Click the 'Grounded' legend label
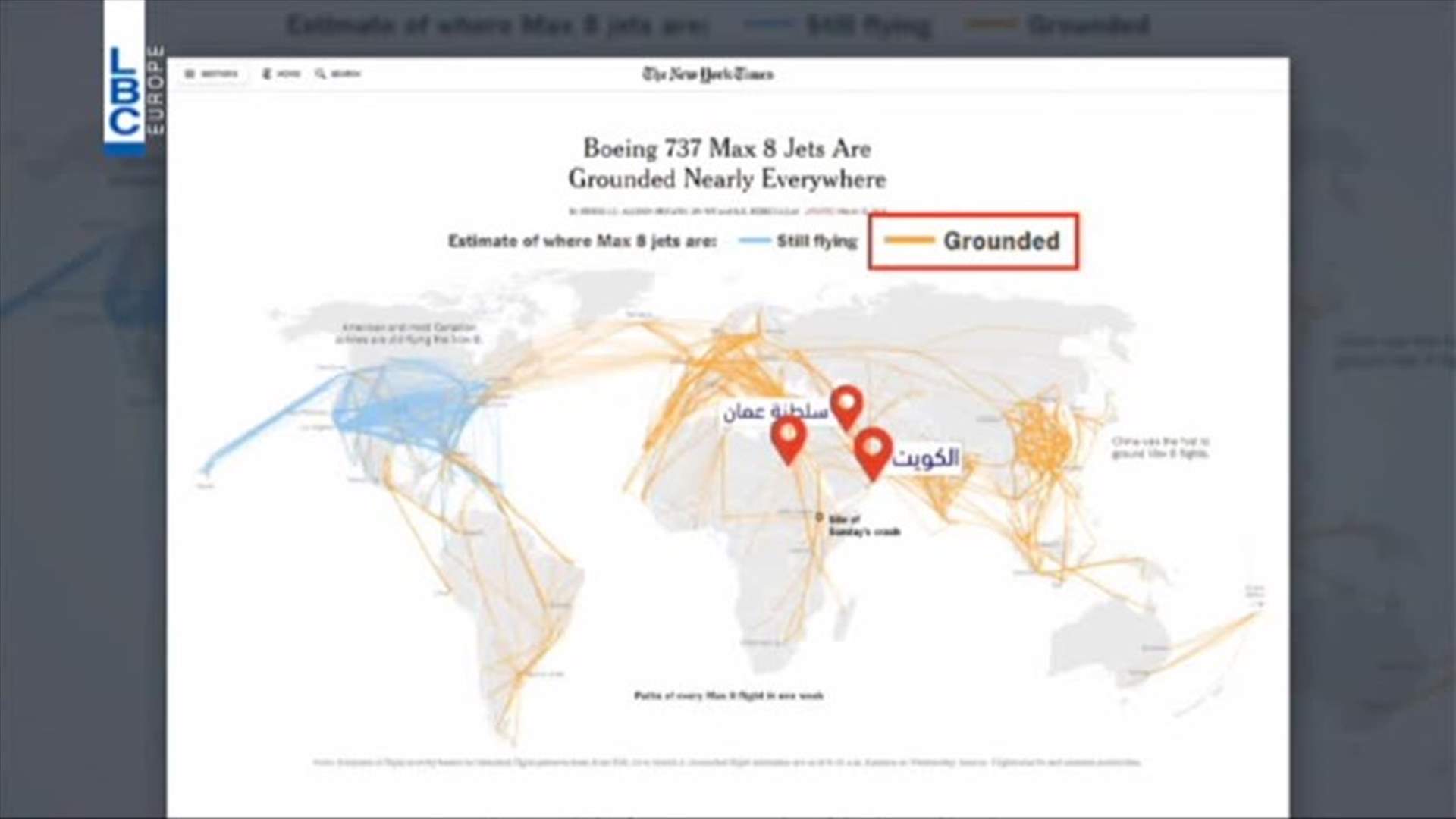Image resolution: width=1456 pixels, height=819 pixels. 1002,241
